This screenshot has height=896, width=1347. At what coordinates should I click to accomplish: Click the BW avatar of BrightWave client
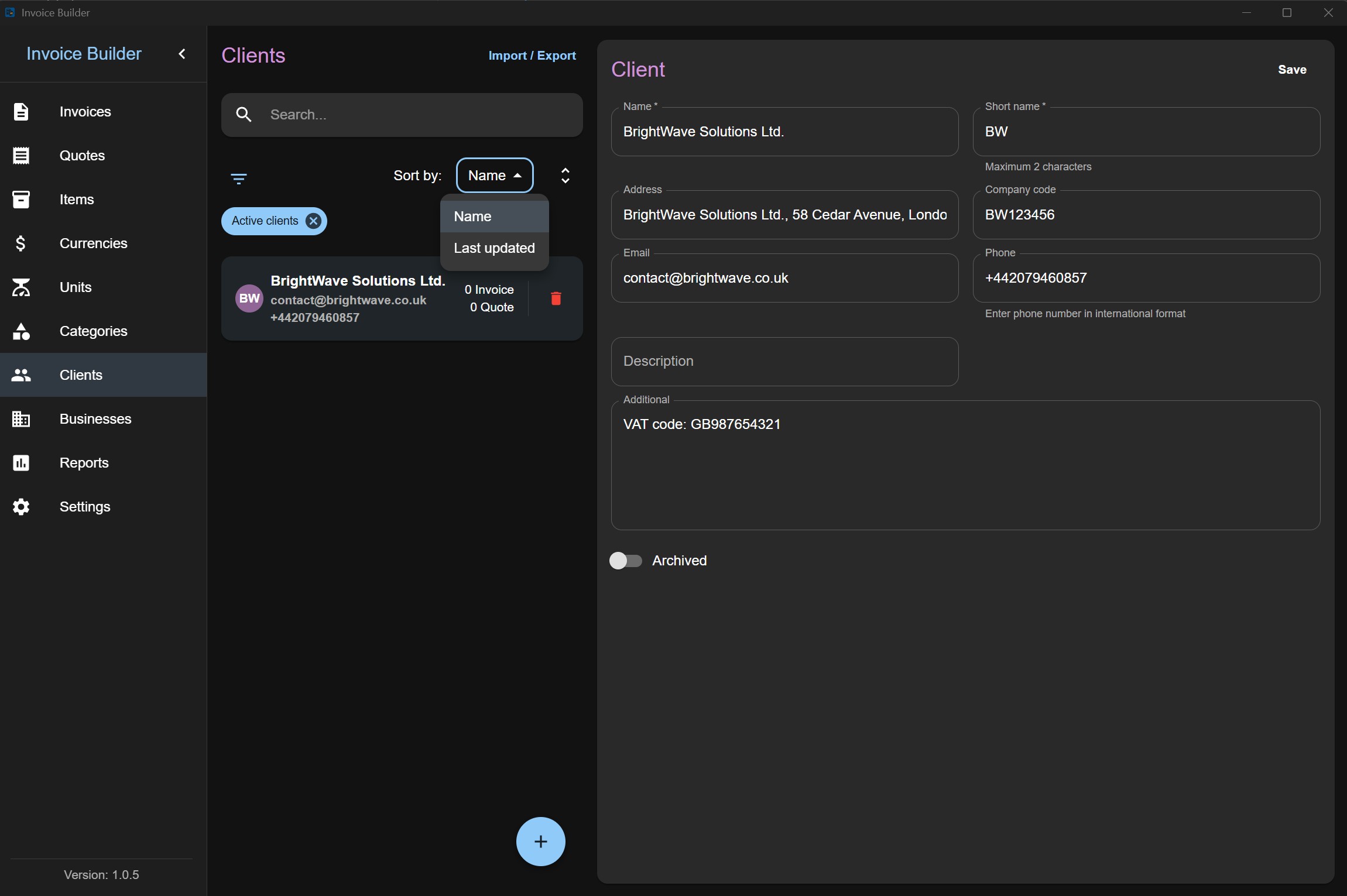pos(249,298)
